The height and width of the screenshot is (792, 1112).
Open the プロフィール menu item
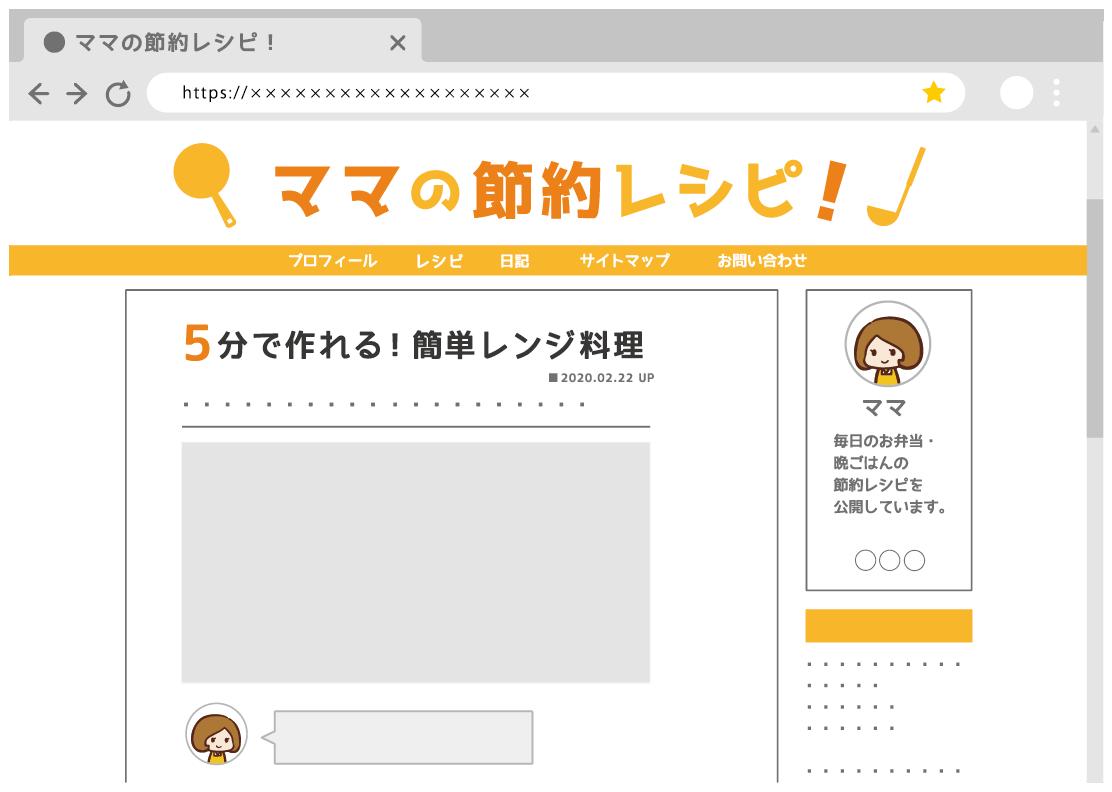click(x=333, y=261)
